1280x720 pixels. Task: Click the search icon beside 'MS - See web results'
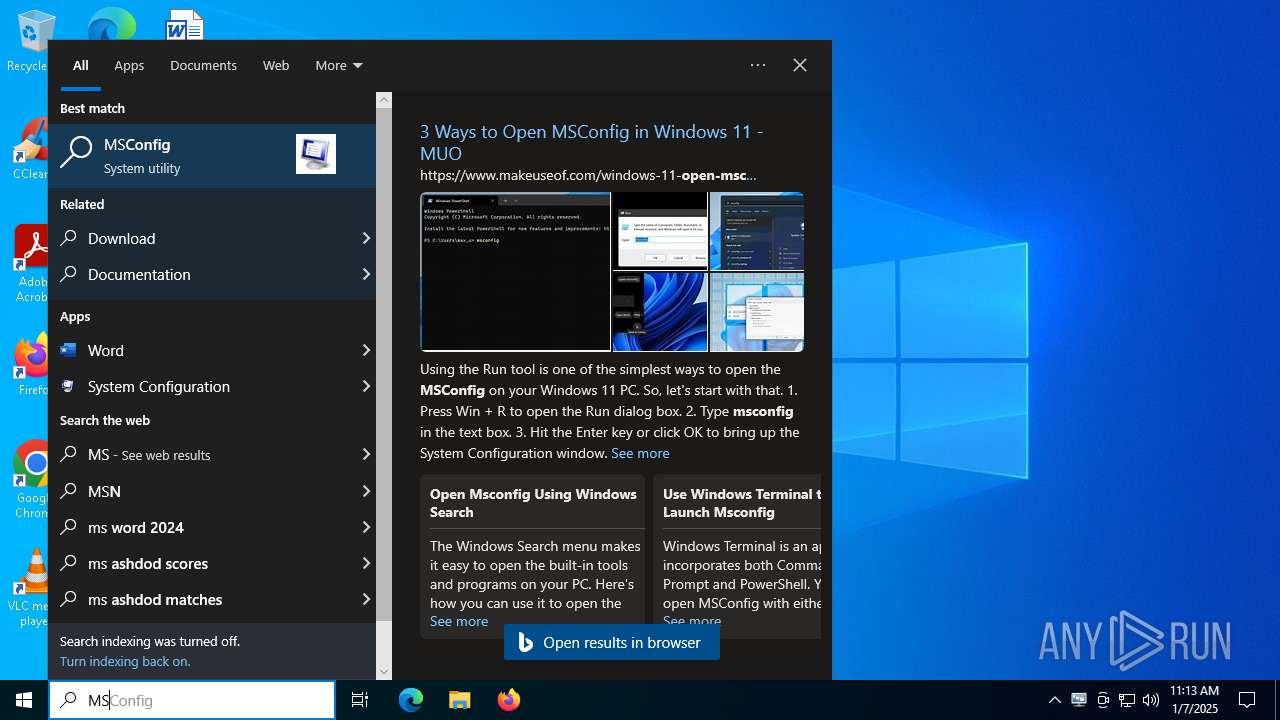(x=69, y=454)
